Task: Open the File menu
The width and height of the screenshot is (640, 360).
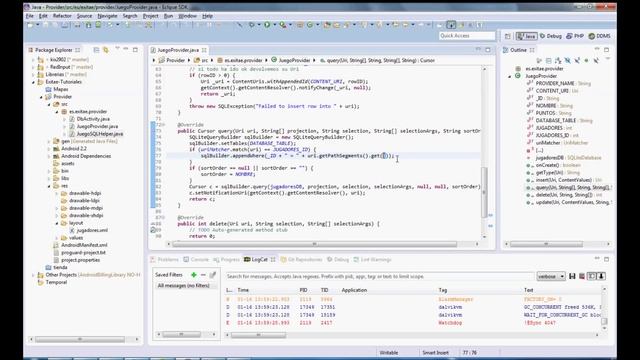Action: tap(29, 16)
